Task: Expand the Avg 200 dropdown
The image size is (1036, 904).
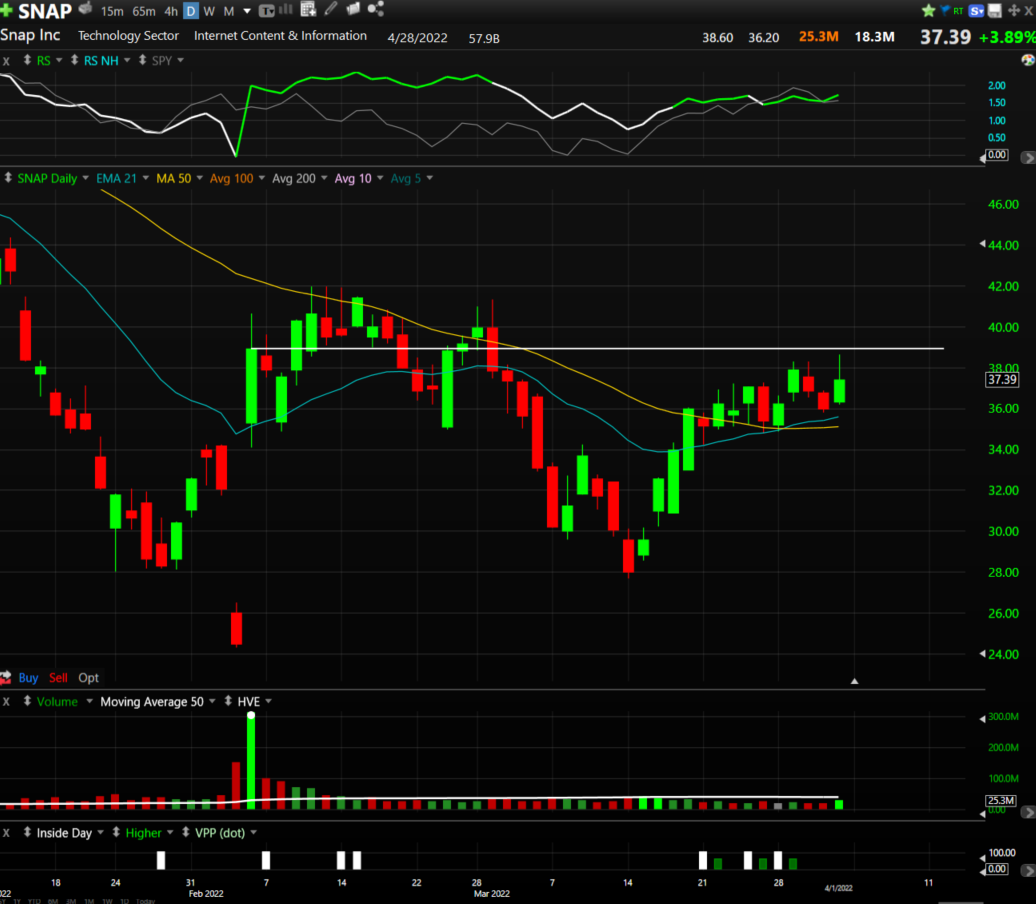Action: point(324,178)
